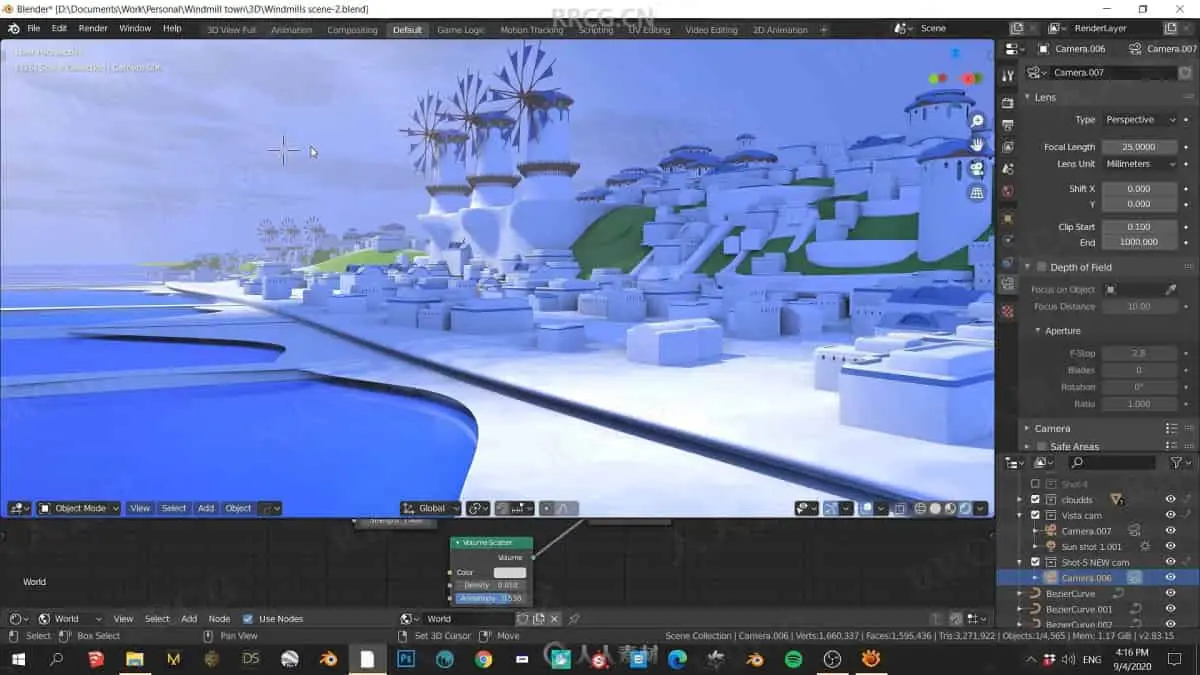Viewport: 1200px width, 675px height.
Task: Click the Windows Start button
Action: [x=17, y=659]
